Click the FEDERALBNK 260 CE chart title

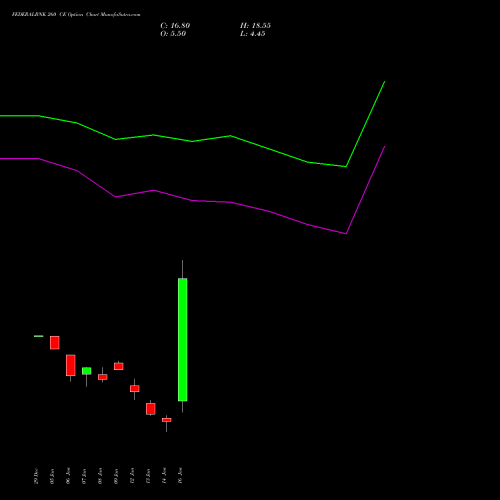click(76, 15)
